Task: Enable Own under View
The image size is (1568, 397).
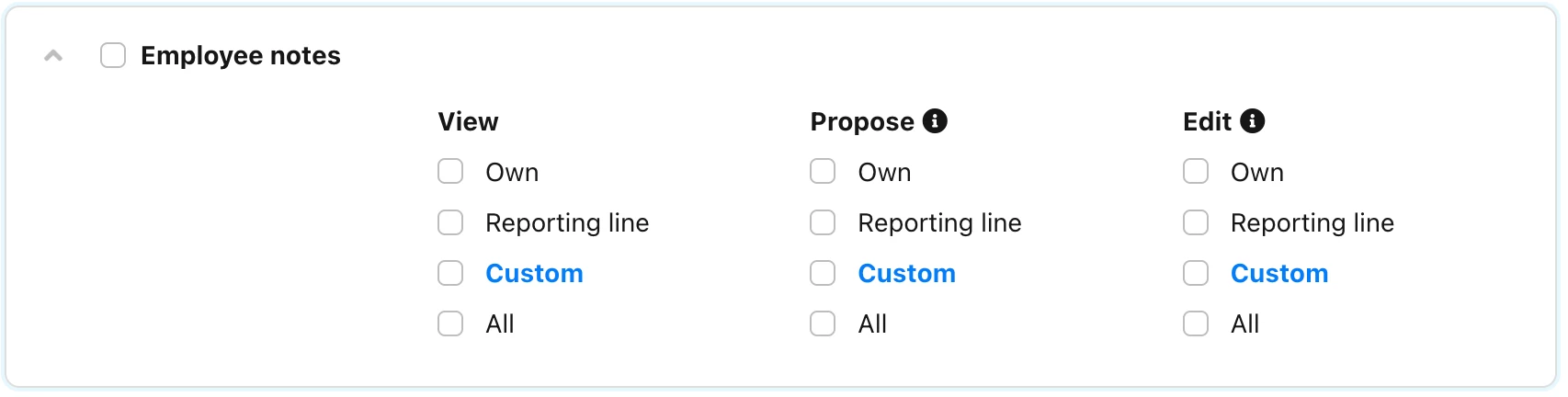Action: coord(450,172)
